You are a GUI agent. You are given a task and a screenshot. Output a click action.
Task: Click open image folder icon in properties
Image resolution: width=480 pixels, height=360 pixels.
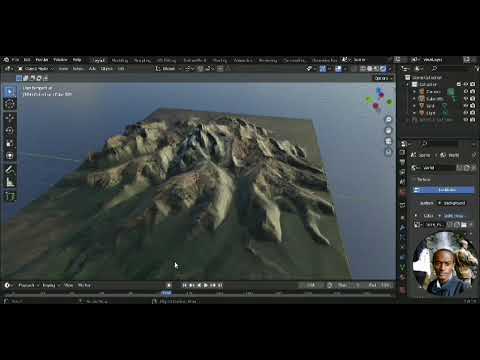click(464, 225)
